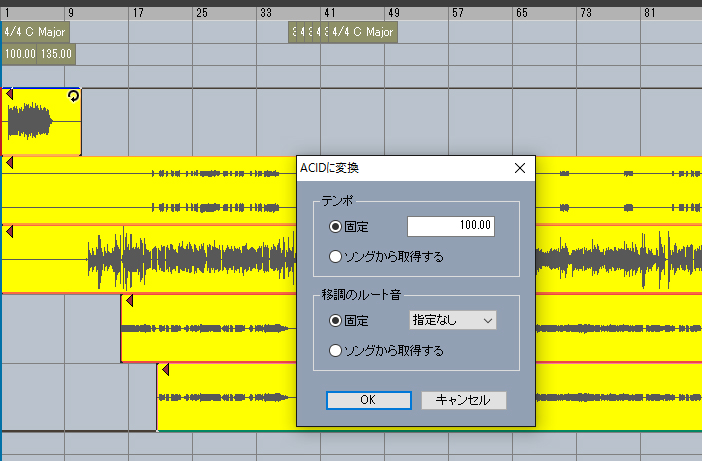The image size is (702, 461).
Task: Click the triangle marker on the fourth track clip
Action: pyautogui.click(x=128, y=301)
